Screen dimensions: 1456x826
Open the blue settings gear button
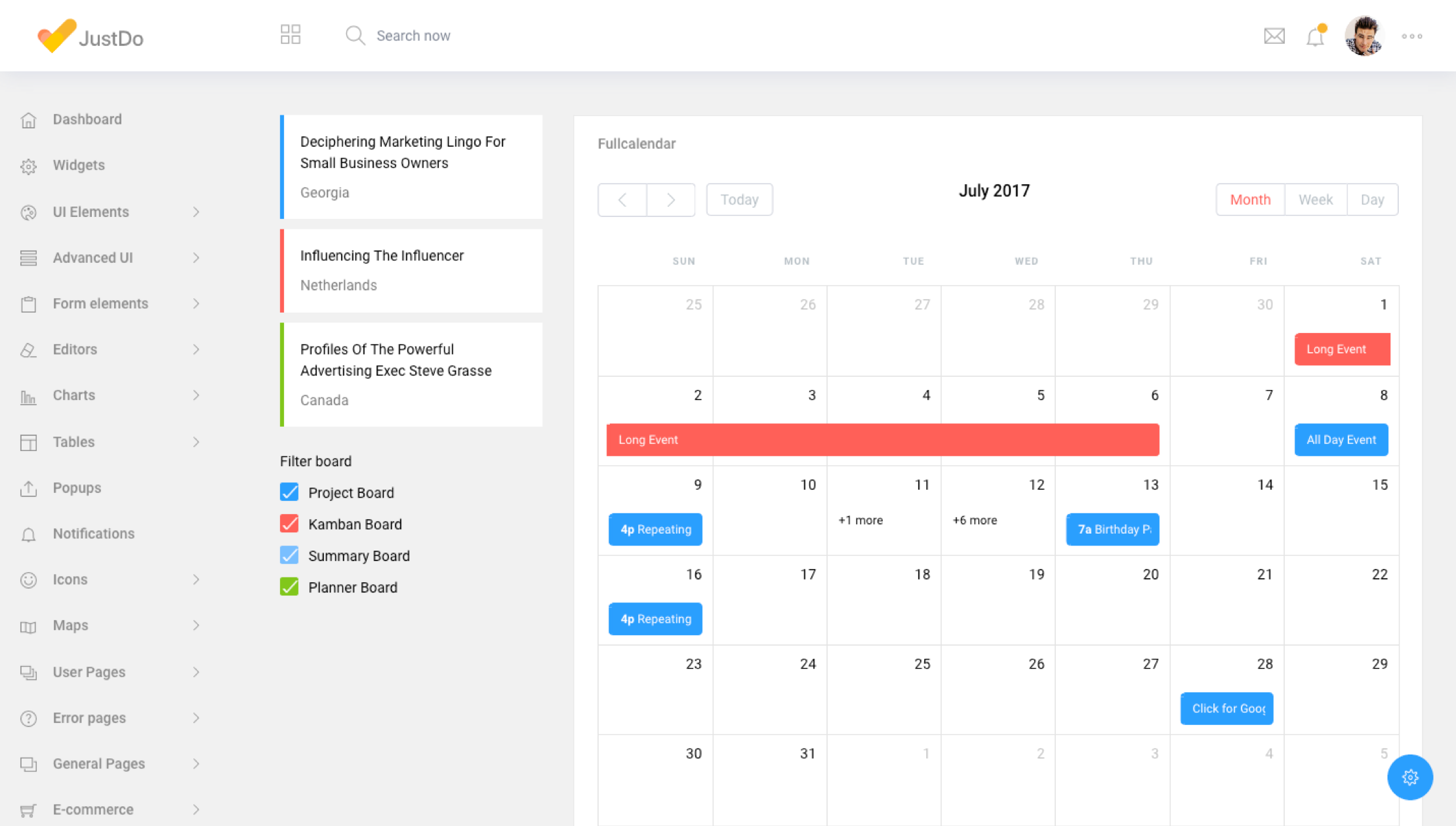(1409, 777)
